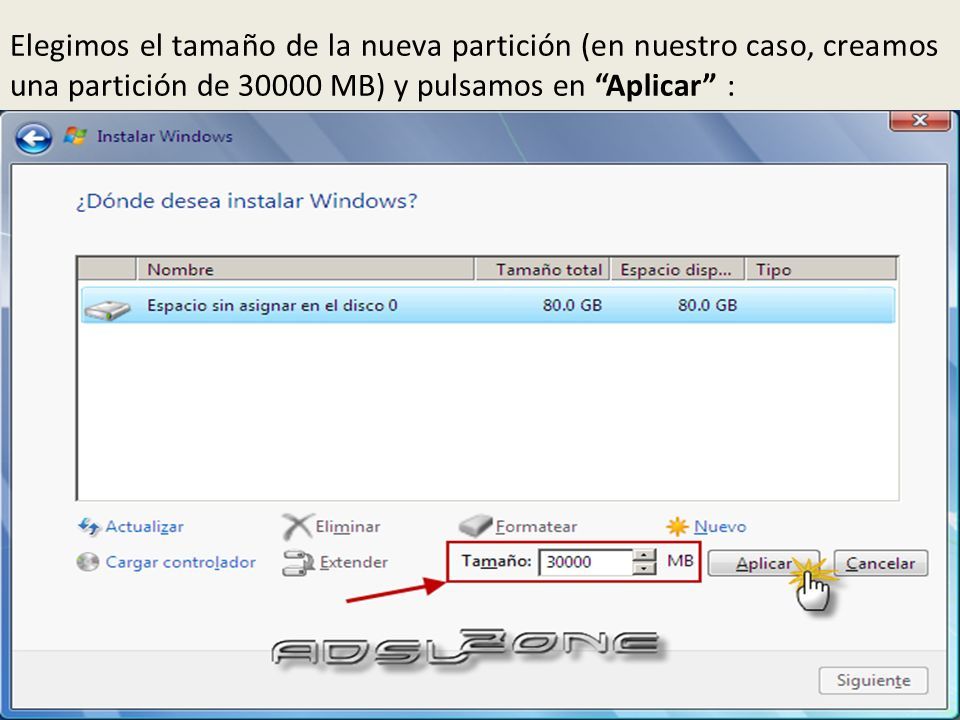Click the Formatear drive icon

475,526
